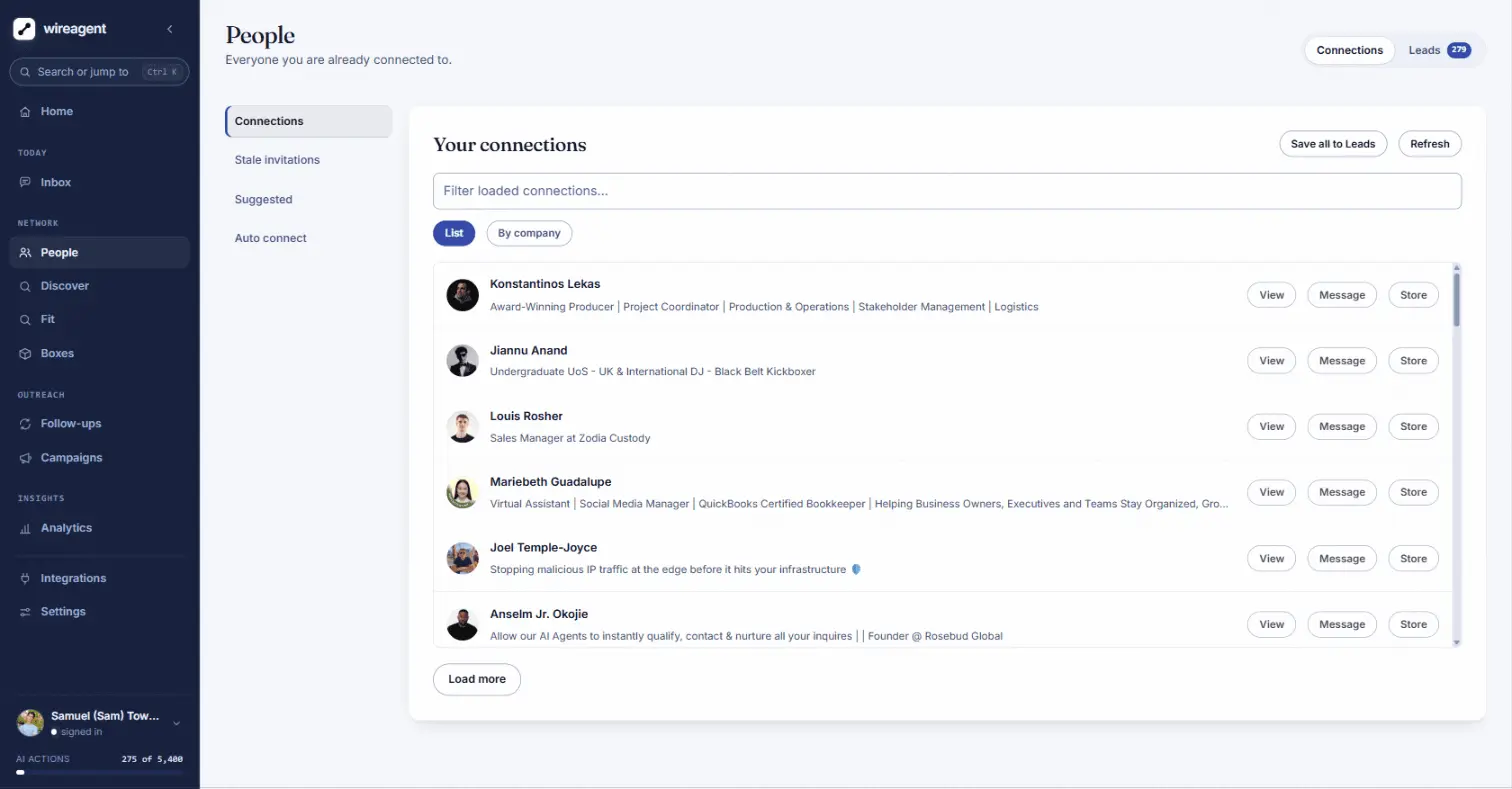Focus the Filter loaded connections field

tap(947, 191)
